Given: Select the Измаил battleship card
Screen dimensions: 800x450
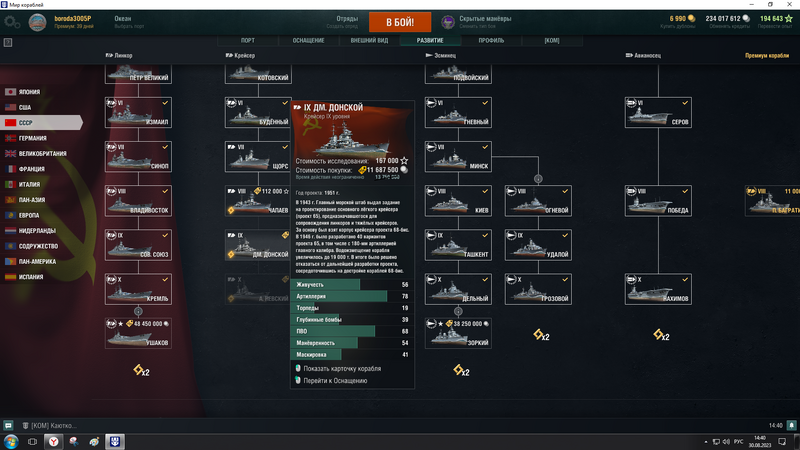Looking at the screenshot, I should [138, 112].
